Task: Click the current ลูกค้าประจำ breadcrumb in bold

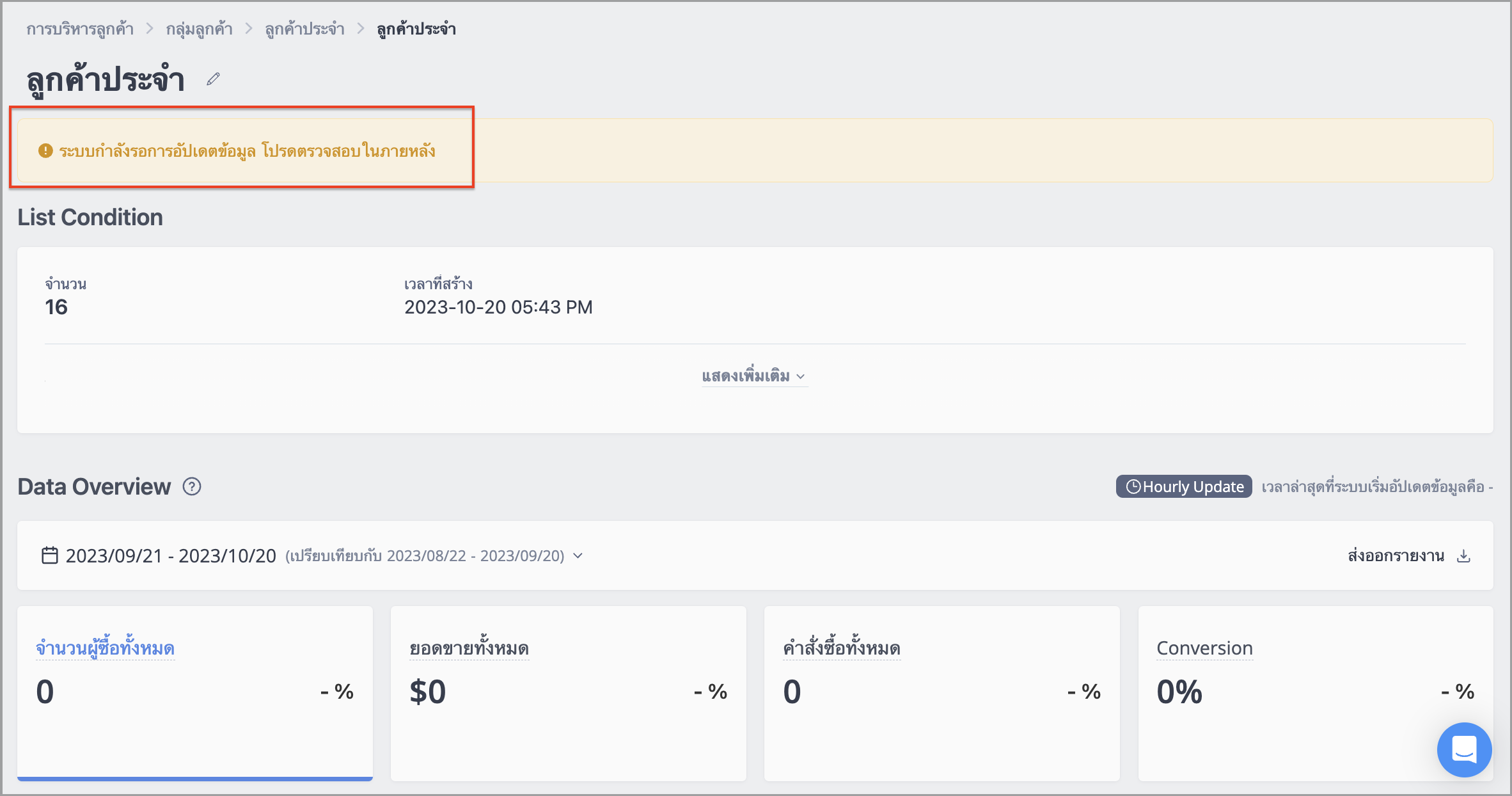Action: point(416,29)
